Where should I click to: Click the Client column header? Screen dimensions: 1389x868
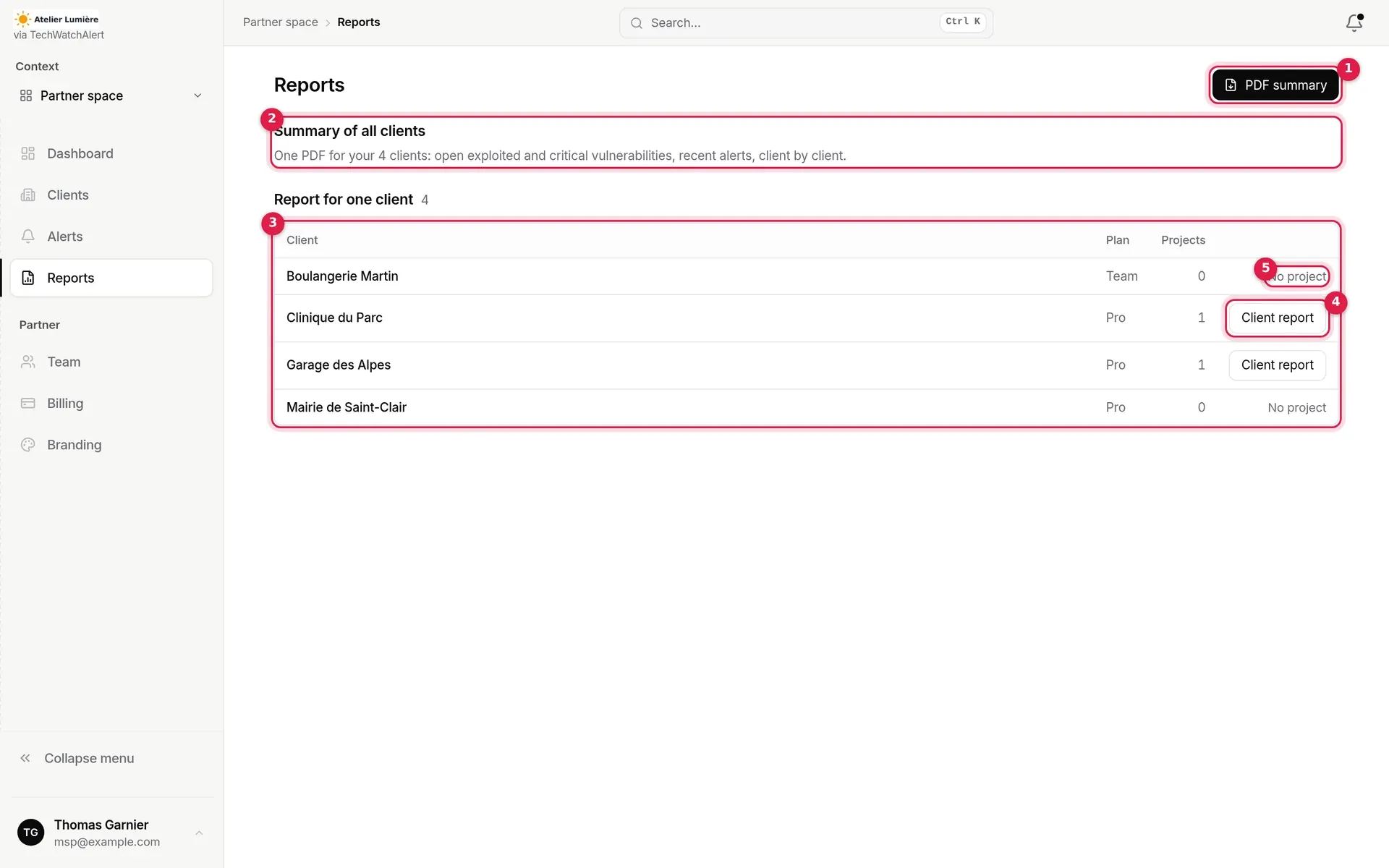click(302, 240)
